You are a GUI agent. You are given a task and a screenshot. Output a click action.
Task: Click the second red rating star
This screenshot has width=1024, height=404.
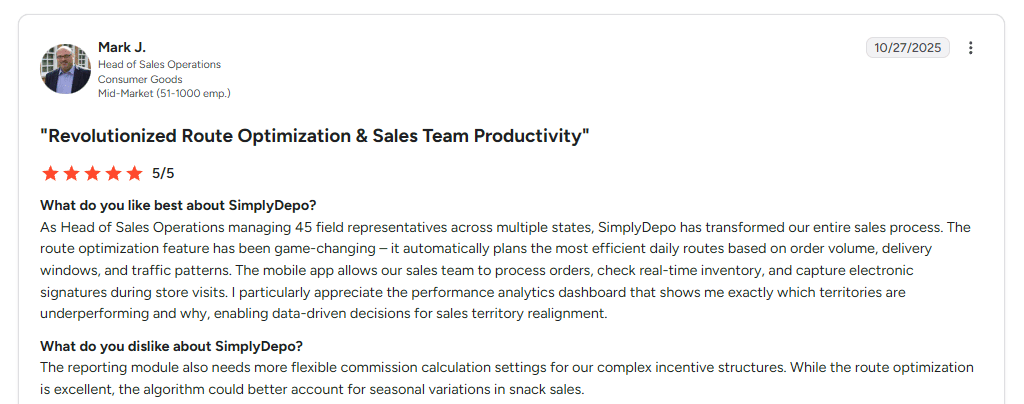click(71, 174)
